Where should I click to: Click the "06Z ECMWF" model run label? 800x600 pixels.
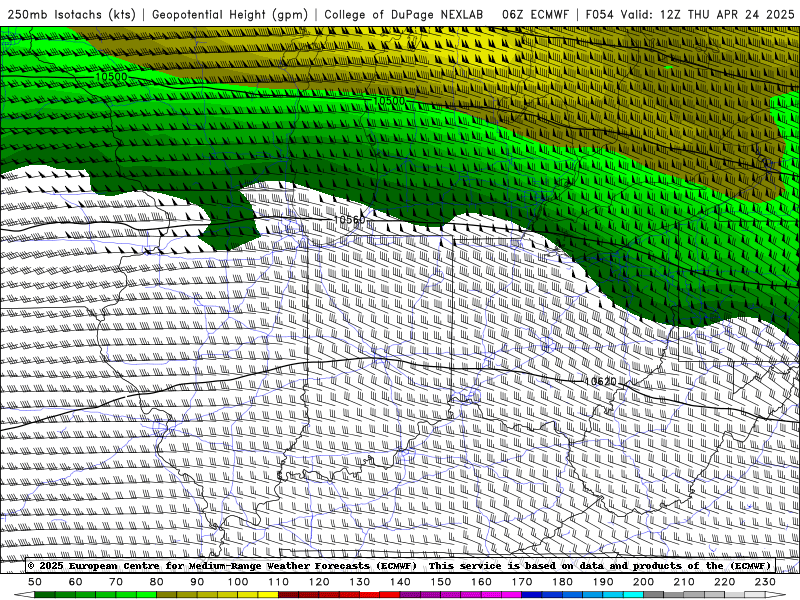click(x=535, y=14)
